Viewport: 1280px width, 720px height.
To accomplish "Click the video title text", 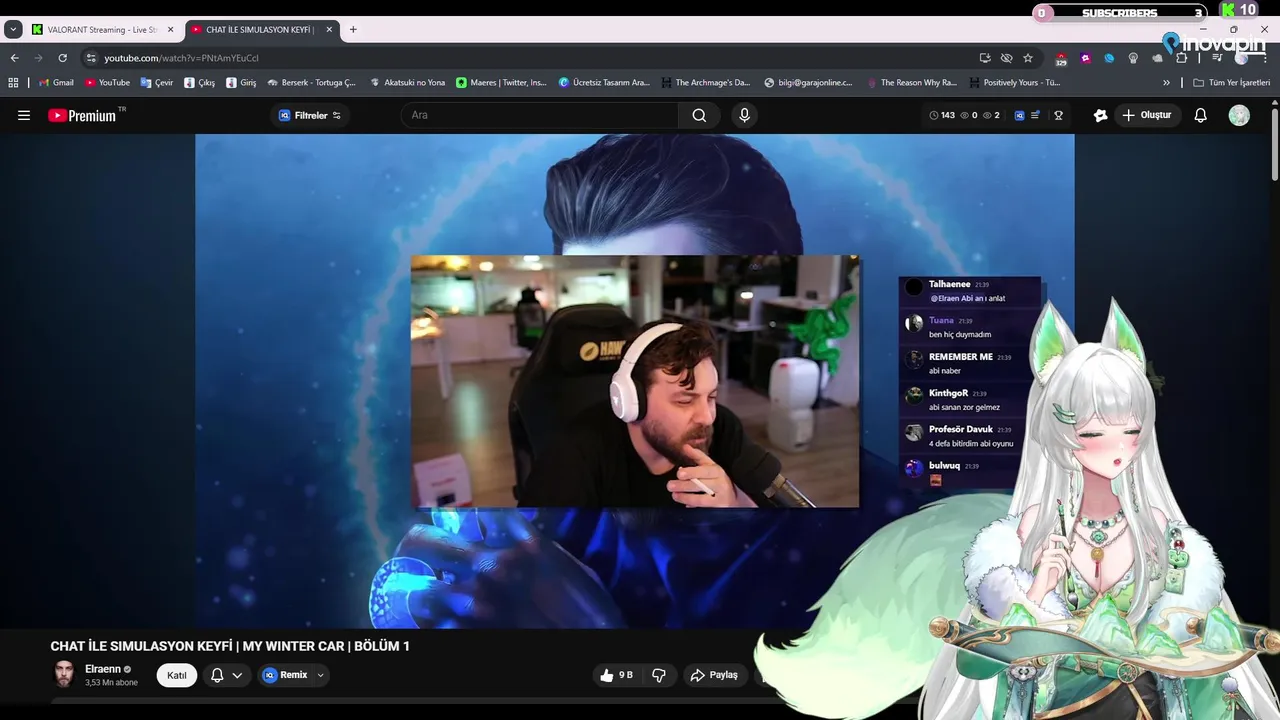I will (230, 646).
